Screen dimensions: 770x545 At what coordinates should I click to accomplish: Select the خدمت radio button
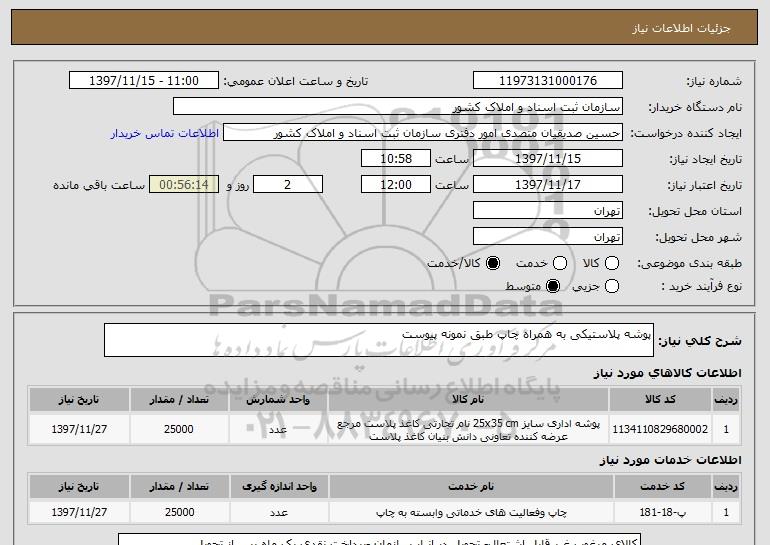[560, 263]
